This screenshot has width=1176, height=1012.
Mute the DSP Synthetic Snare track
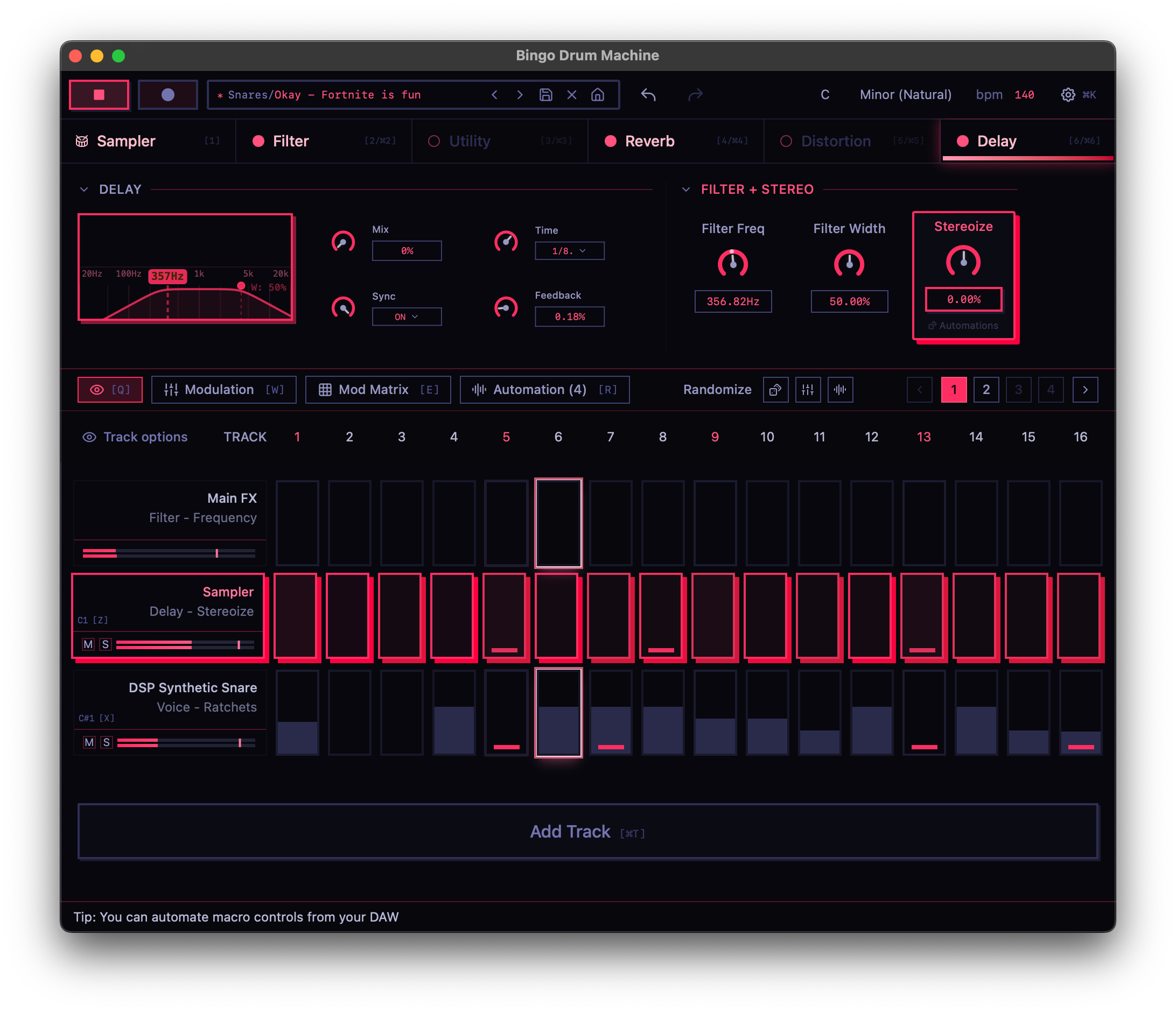[x=89, y=742]
